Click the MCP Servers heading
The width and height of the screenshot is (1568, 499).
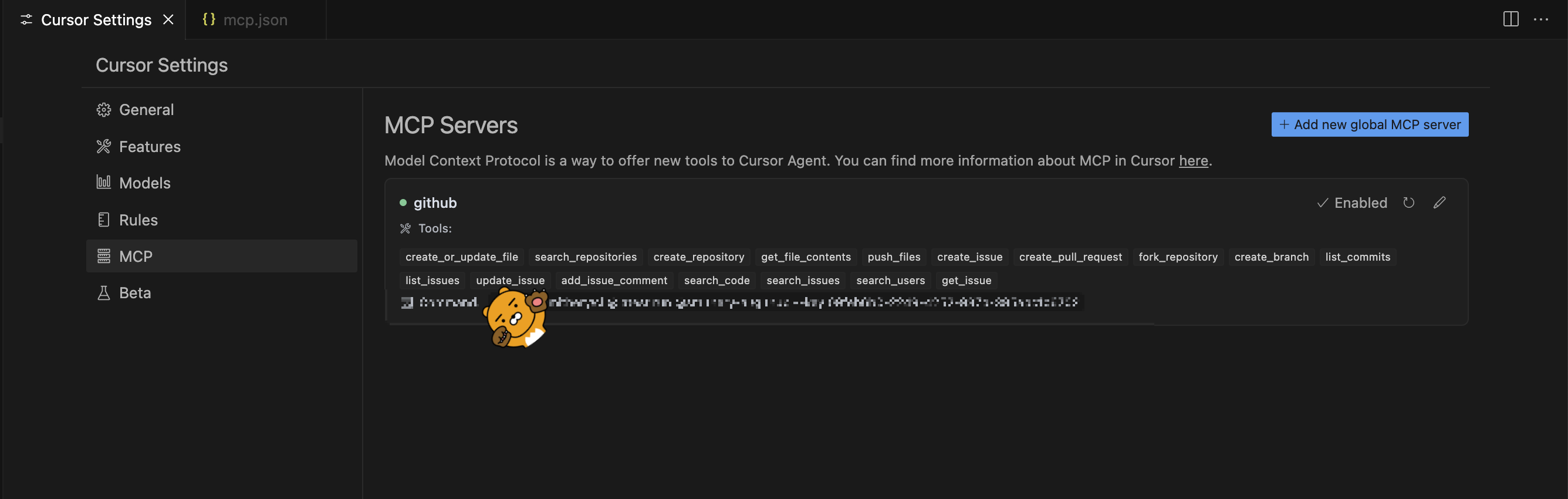pyautogui.click(x=451, y=125)
